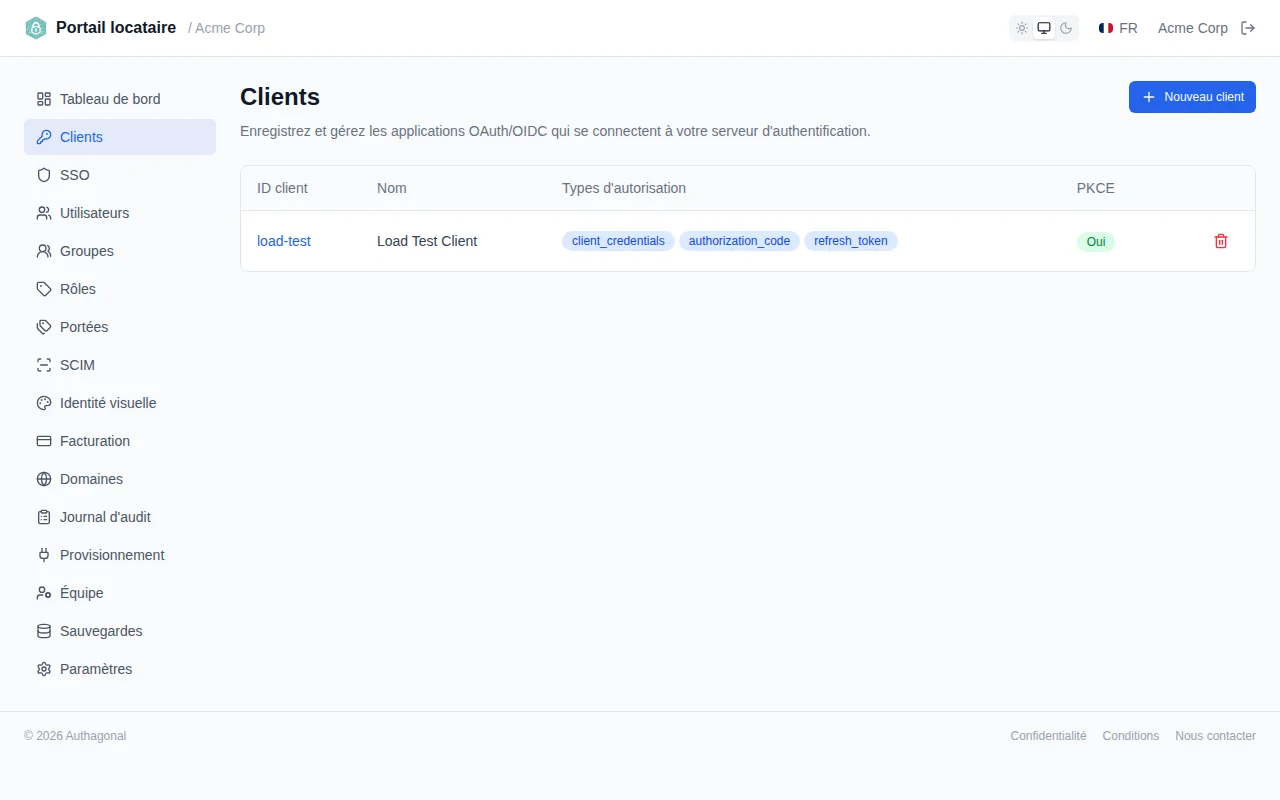Open the Conditions footer link
Viewport: 1280px width, 800px height.
(1131, 736)
